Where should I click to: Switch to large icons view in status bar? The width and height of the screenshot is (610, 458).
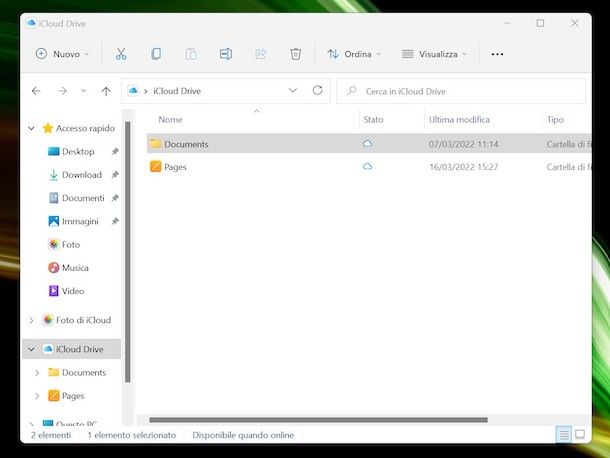580,434
